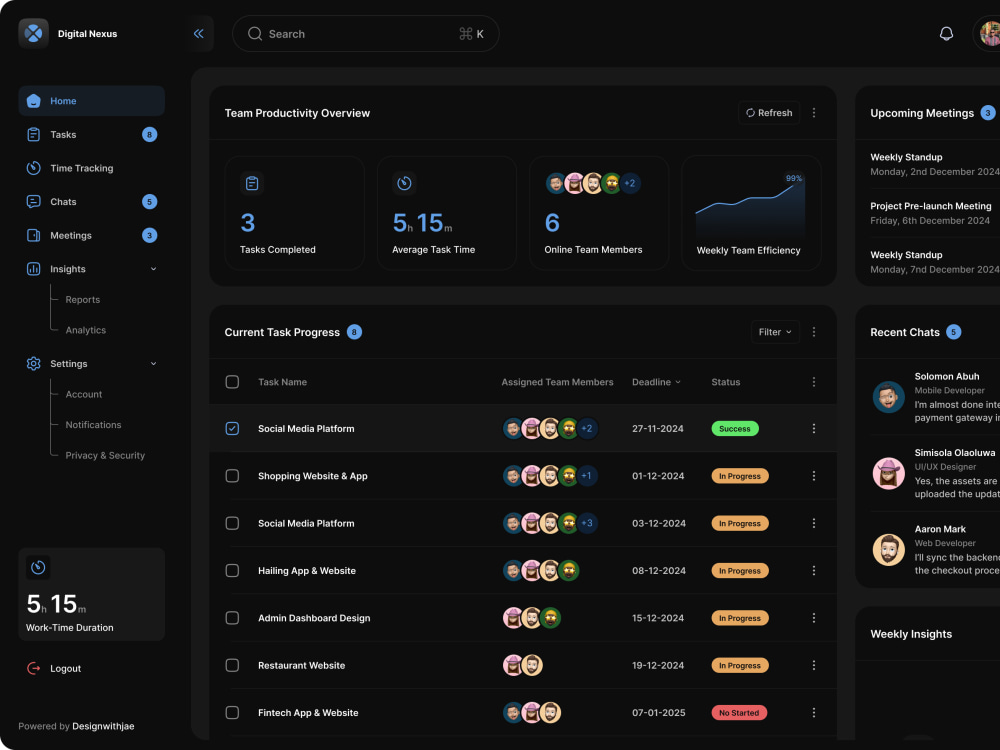The height and width of the screenshot is (750, 1000).
Task: Click No Started status badge
Action: point(739,713)
